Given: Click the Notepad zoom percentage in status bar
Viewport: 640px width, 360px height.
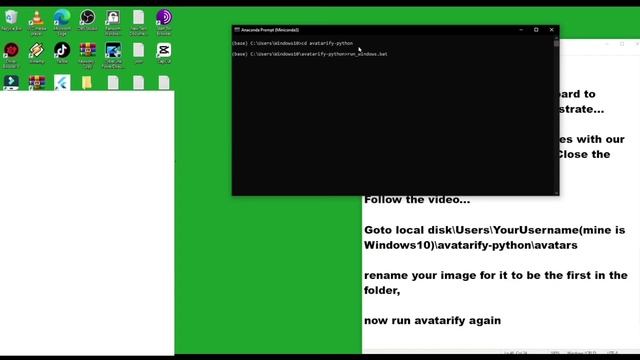Looking at the screenshot, I should 555,352.
